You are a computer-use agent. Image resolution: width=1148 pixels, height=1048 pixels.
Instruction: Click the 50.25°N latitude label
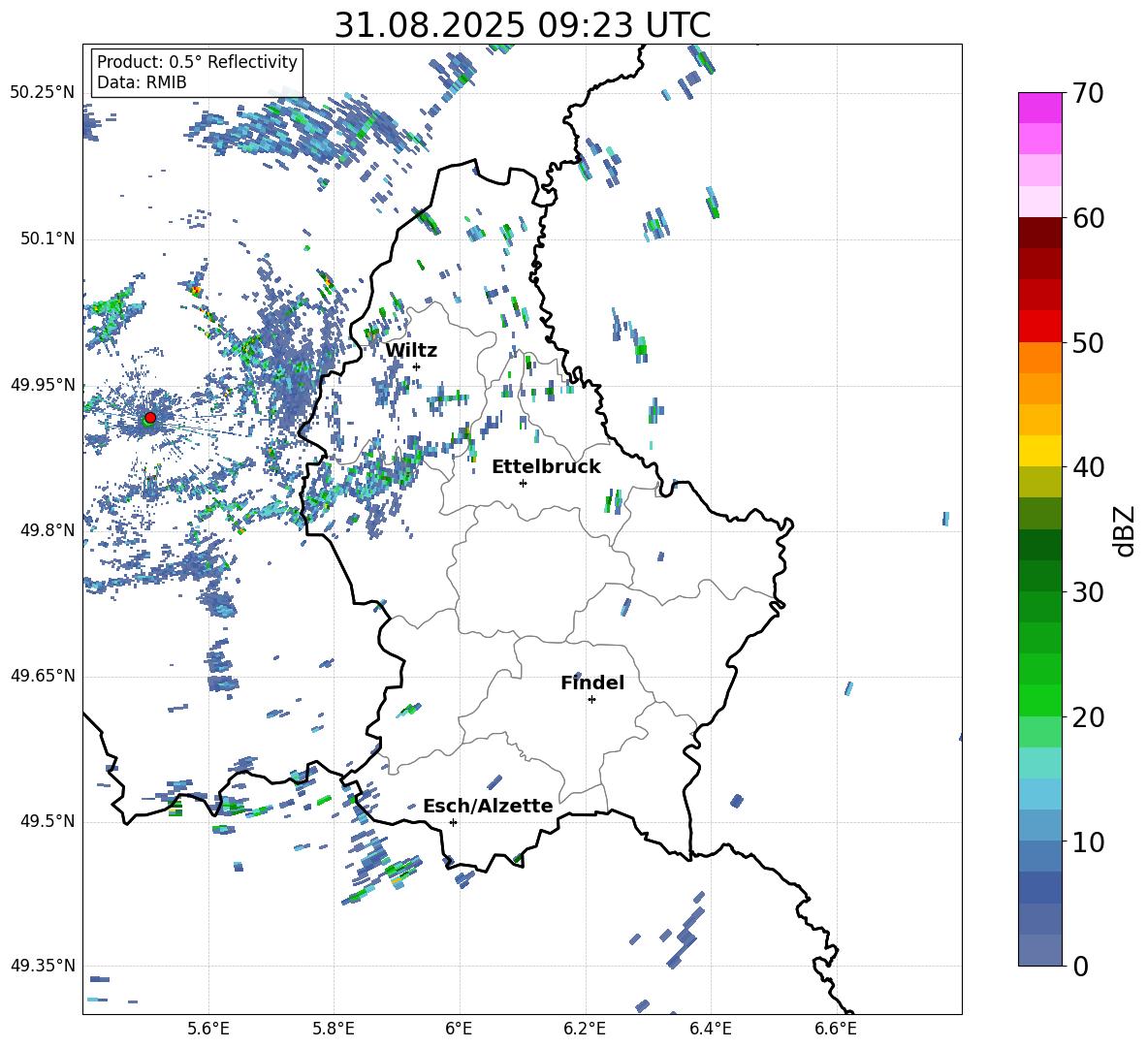point(43,93)
